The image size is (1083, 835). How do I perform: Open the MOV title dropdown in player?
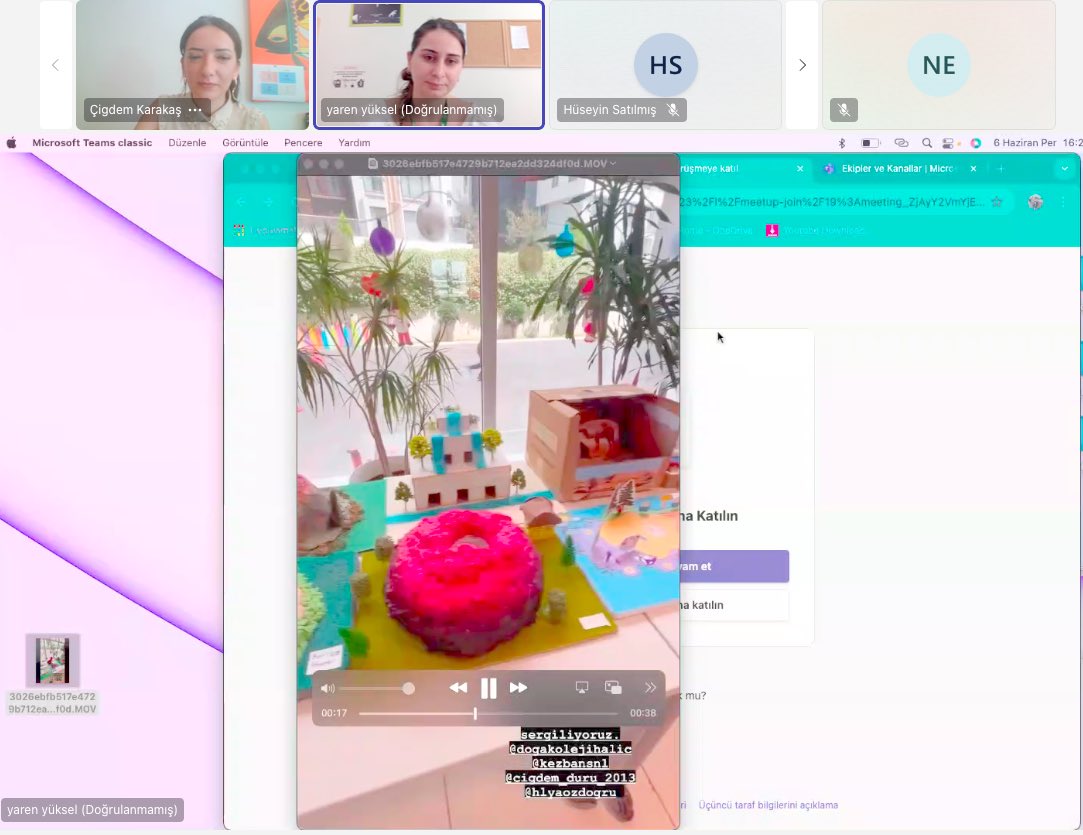click(x=613, y=164)
